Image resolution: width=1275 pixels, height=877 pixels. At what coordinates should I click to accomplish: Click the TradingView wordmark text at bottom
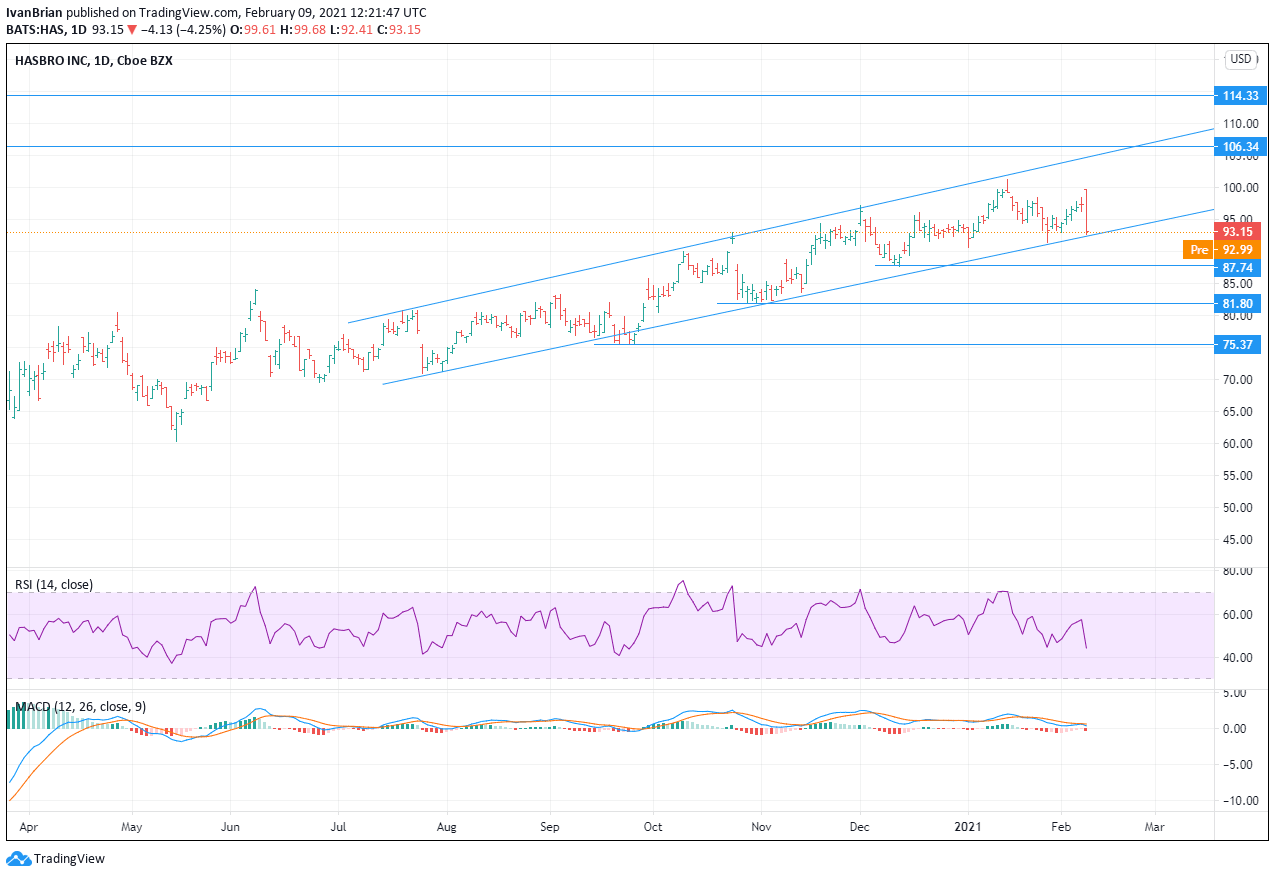coord(69,858)
